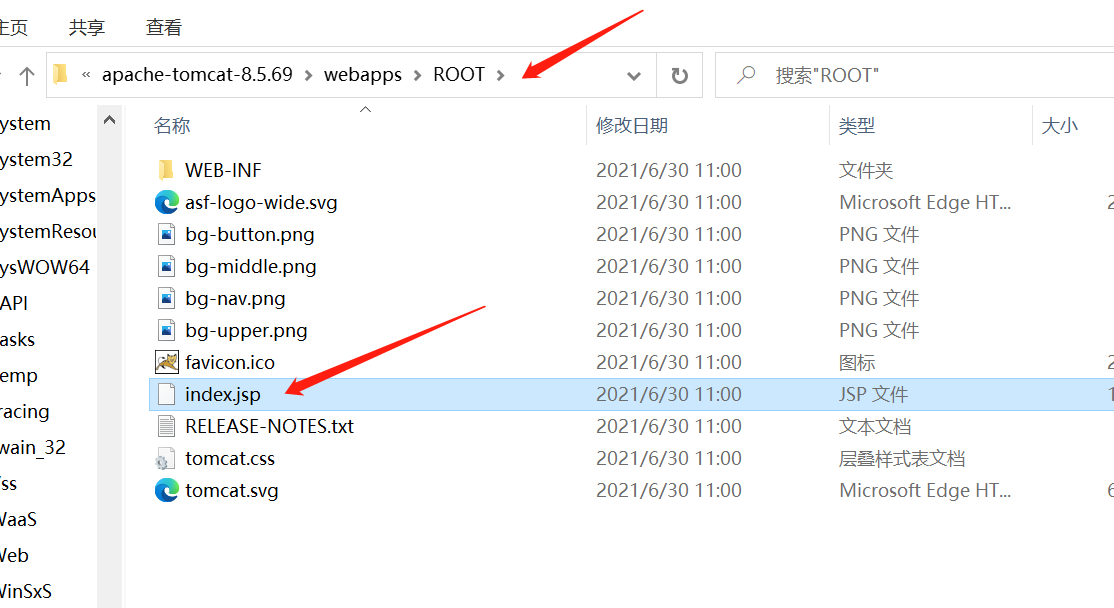
Task: Select the file name index.jsp
Action: (x=222, y=394)
